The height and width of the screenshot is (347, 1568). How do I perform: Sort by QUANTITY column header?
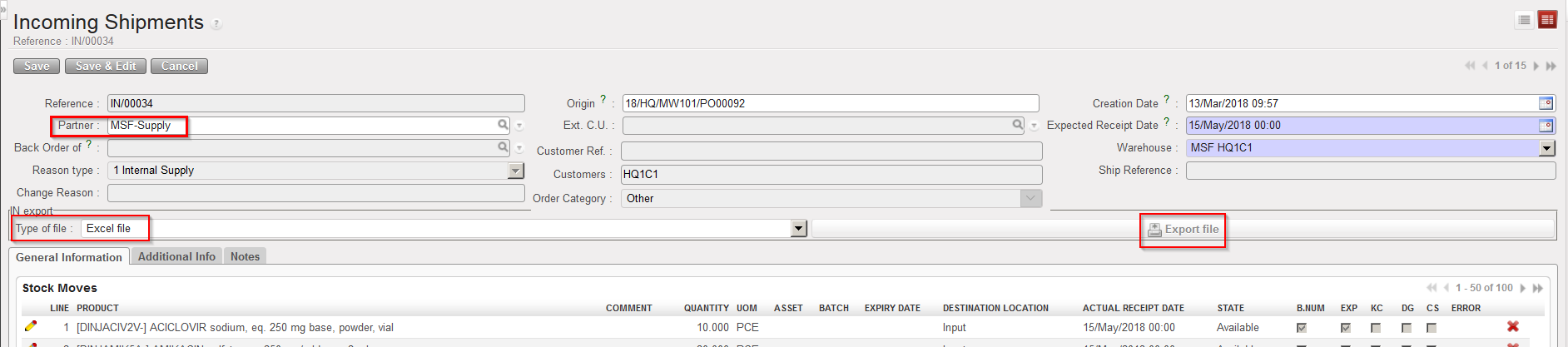707,308
